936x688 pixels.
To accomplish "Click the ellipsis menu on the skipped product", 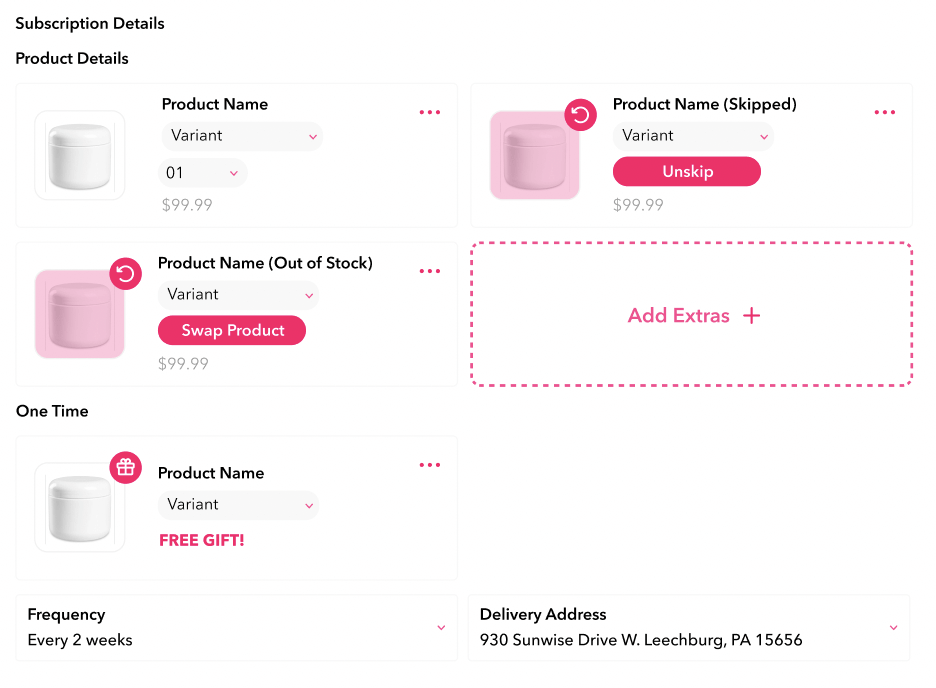I will (x=884, y=112).
